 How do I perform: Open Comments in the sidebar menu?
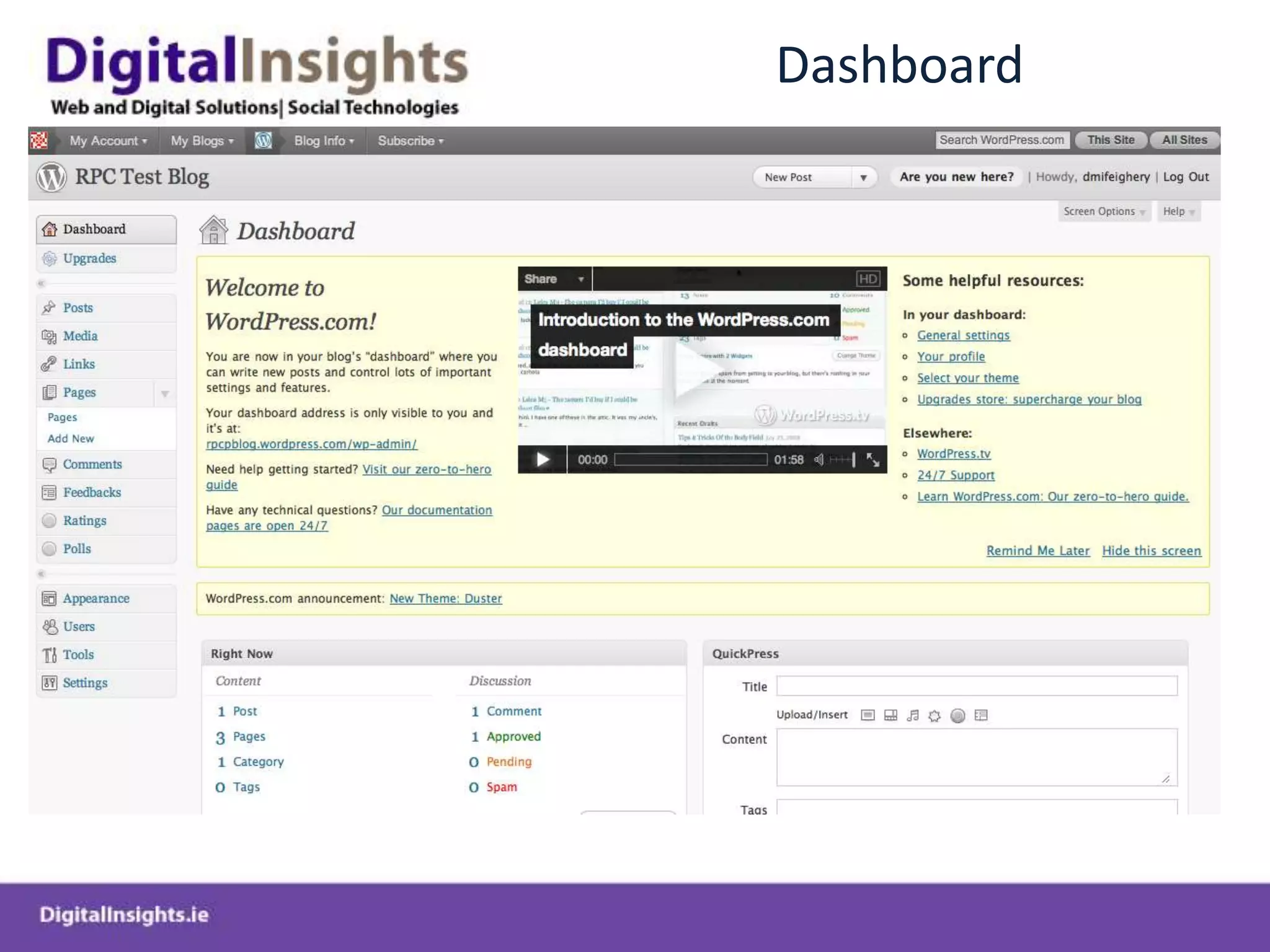click(x=92, y=465)
